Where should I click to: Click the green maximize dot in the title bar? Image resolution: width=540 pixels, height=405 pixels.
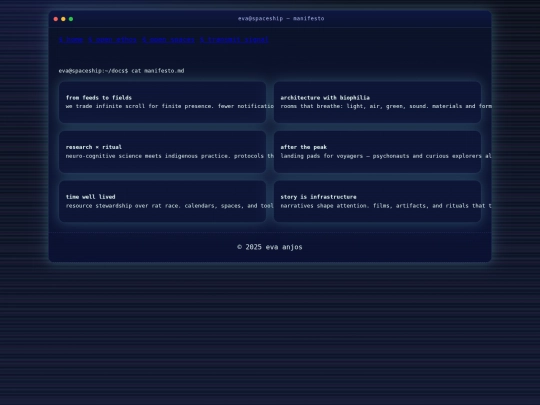[71, 19]
